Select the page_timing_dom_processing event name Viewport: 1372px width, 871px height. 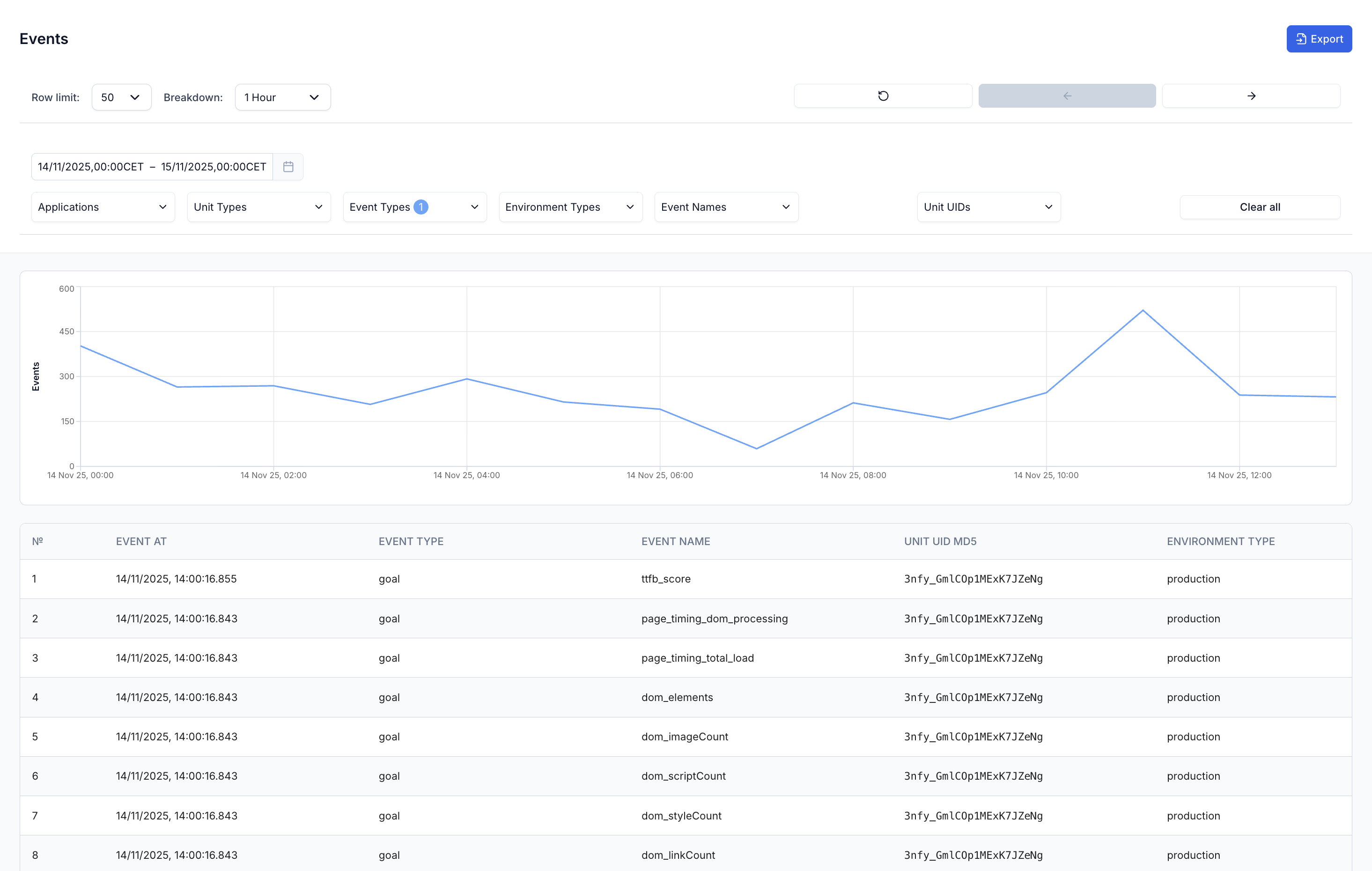(x=715, y=619)
